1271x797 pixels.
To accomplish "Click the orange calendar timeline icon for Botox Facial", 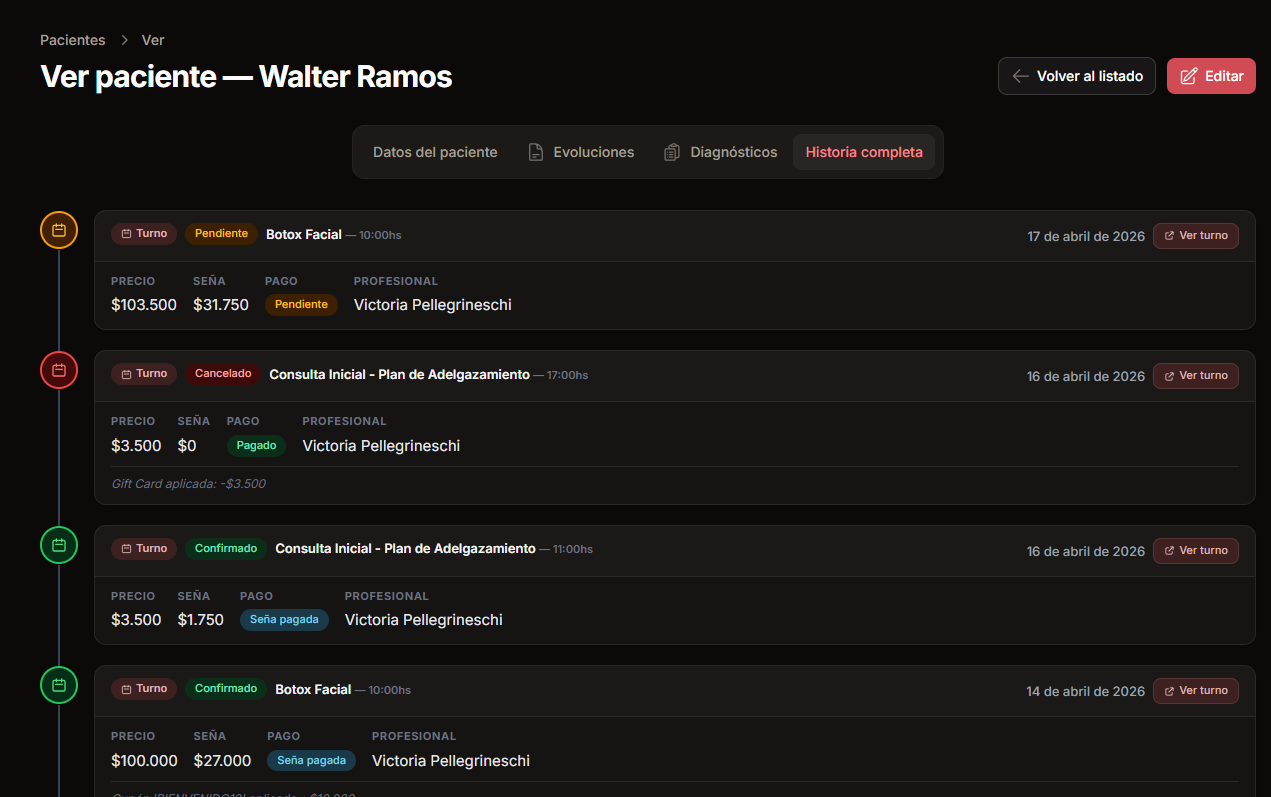I will point(59,230).
